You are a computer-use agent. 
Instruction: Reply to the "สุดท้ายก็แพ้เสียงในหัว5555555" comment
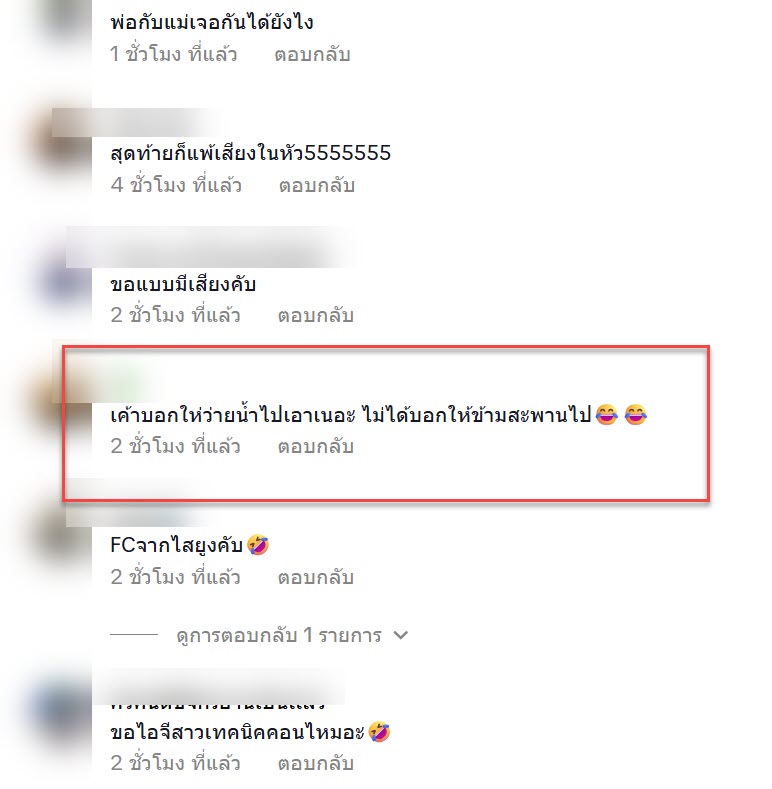(317, 185)
